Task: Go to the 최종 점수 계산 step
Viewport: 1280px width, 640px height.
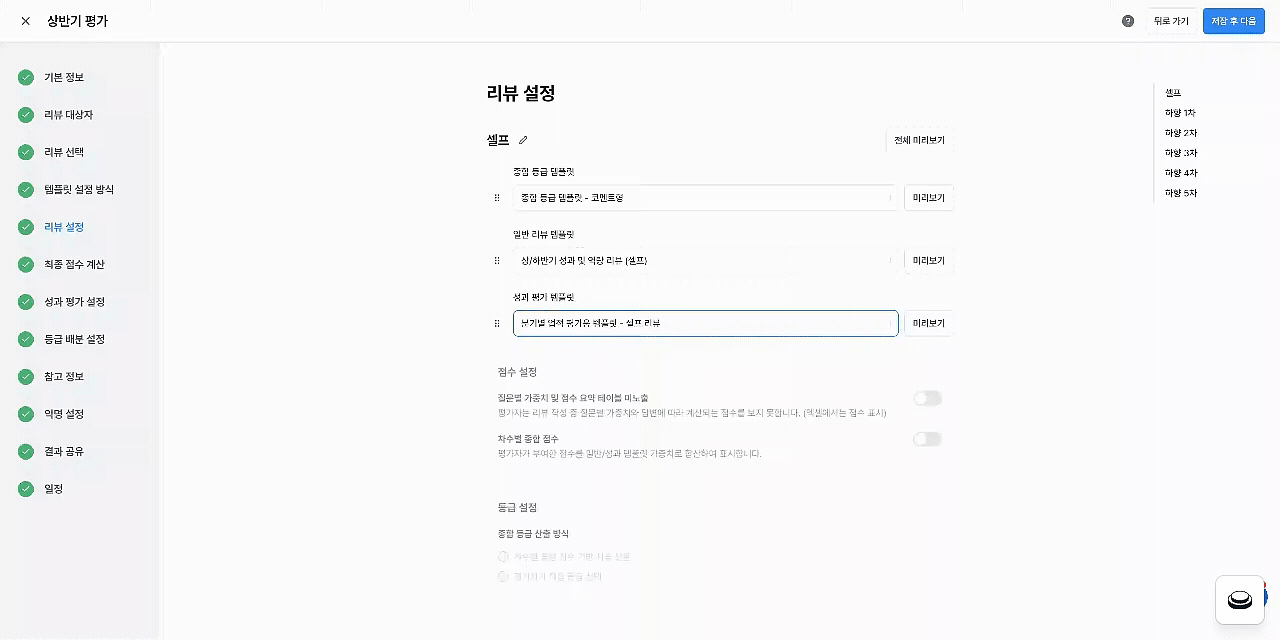Action: [74, 265]
